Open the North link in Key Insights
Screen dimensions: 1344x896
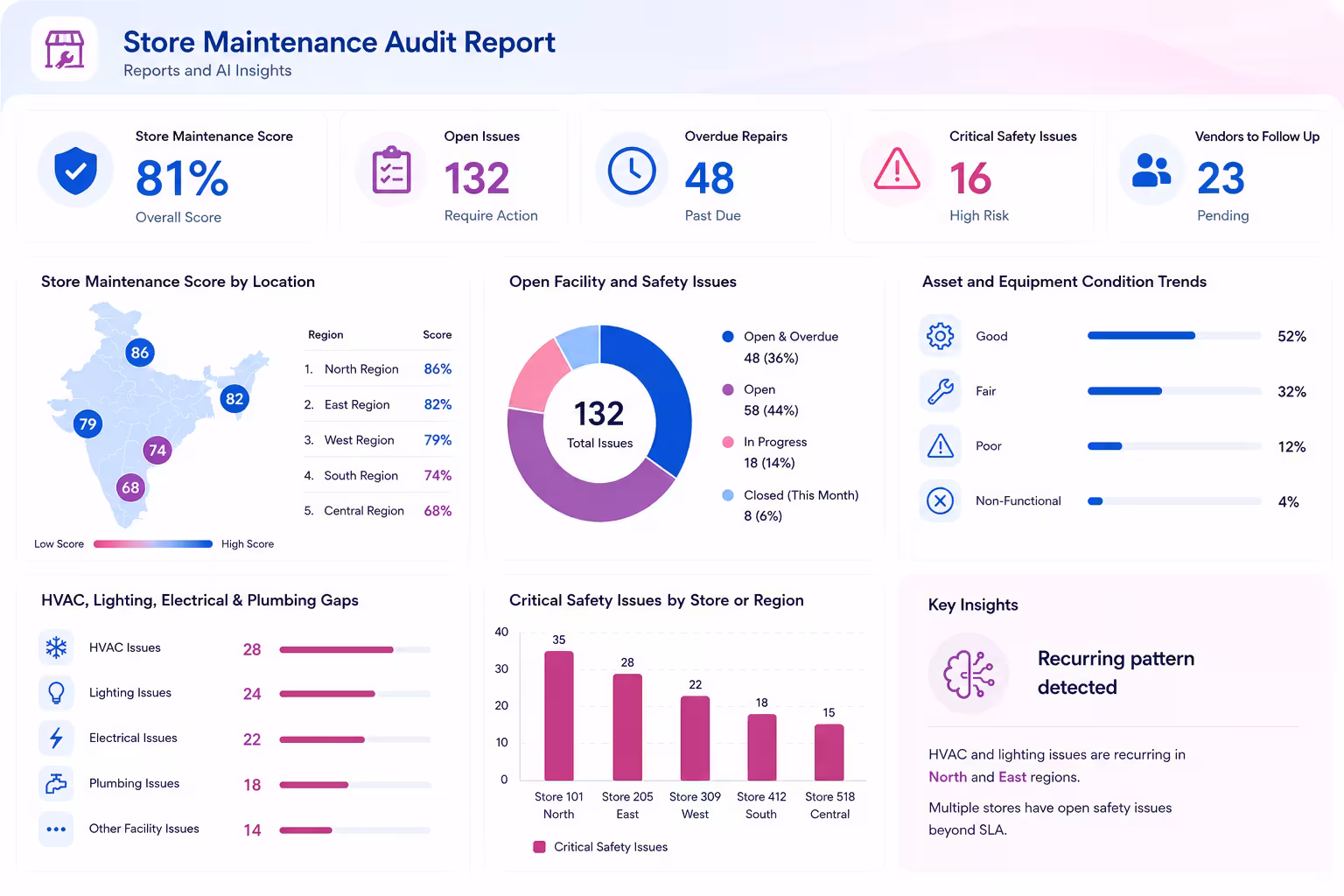948,777
